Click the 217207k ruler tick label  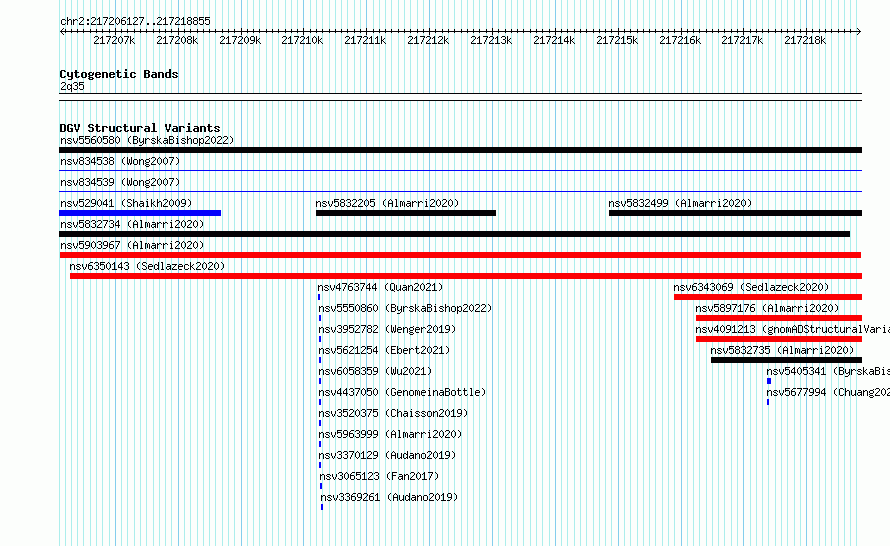coord(114,40)
